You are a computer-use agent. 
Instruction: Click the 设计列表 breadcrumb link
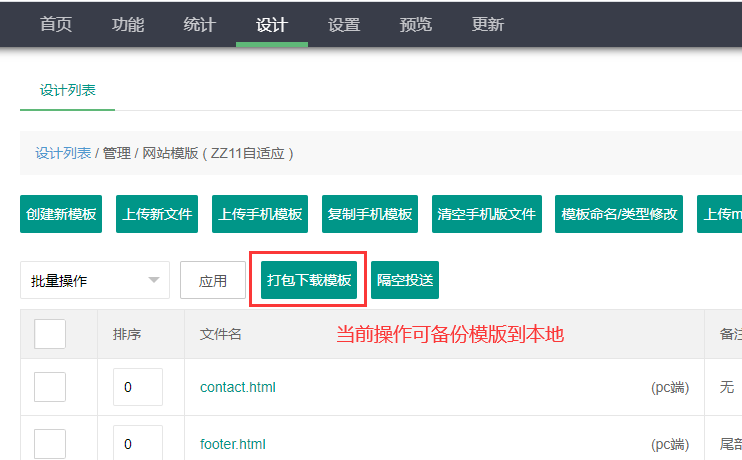pos(63,153)
